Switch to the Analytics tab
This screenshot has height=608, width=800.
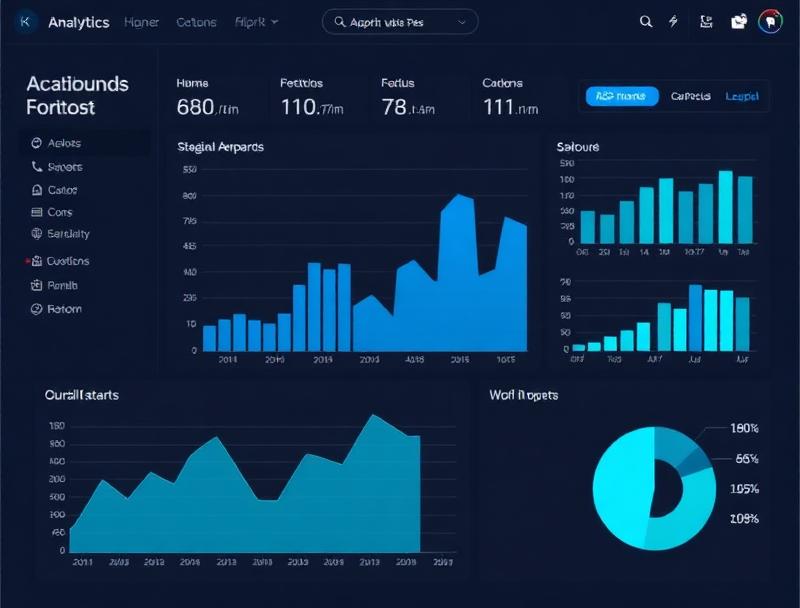(x=79, y=22)
